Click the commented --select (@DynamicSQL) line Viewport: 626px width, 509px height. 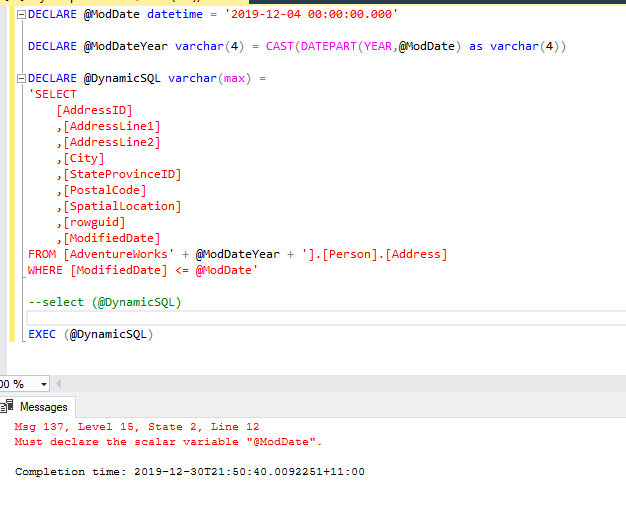[x=105, y=302]
